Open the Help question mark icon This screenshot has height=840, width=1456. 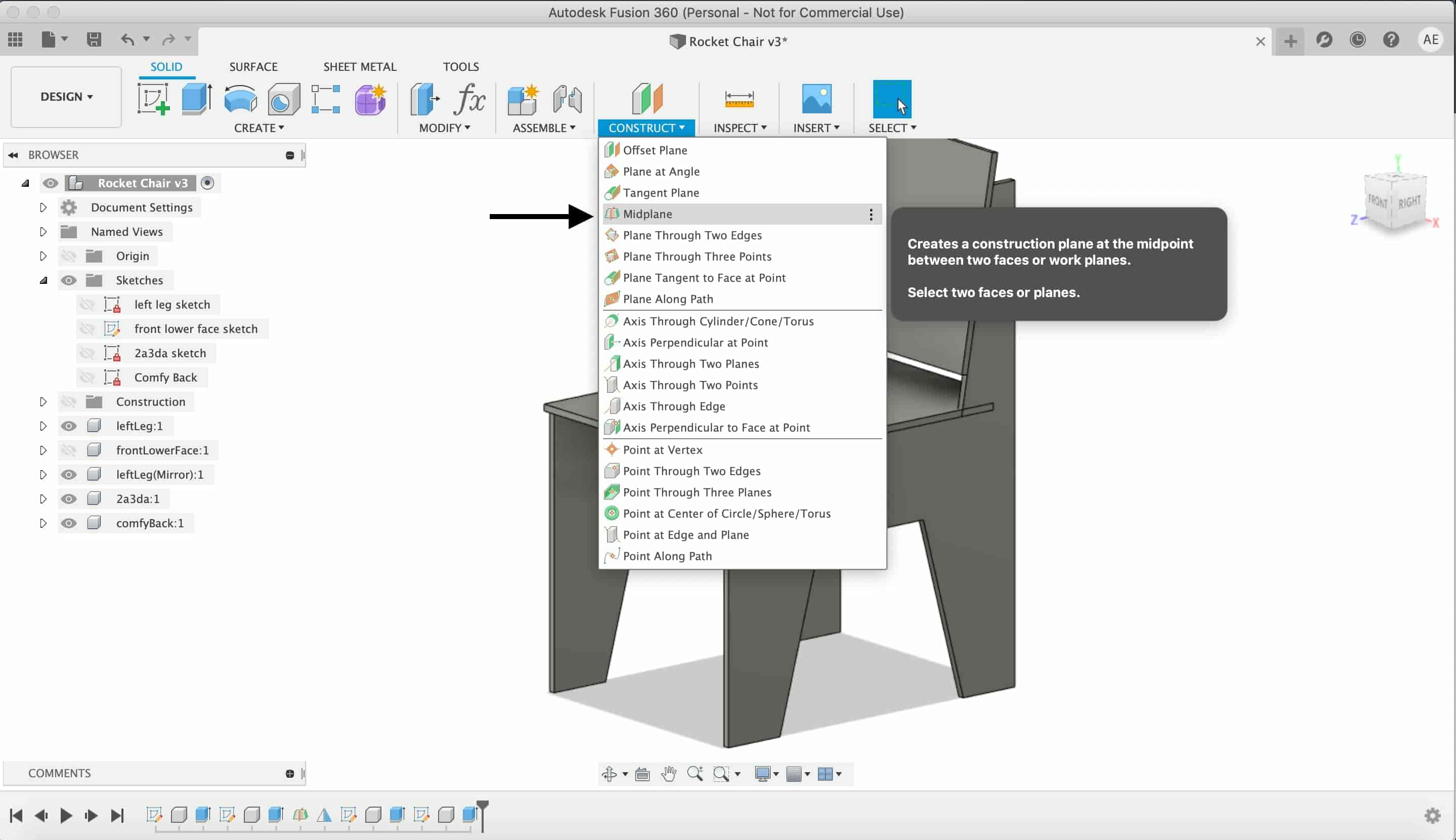click(1391, 40)
